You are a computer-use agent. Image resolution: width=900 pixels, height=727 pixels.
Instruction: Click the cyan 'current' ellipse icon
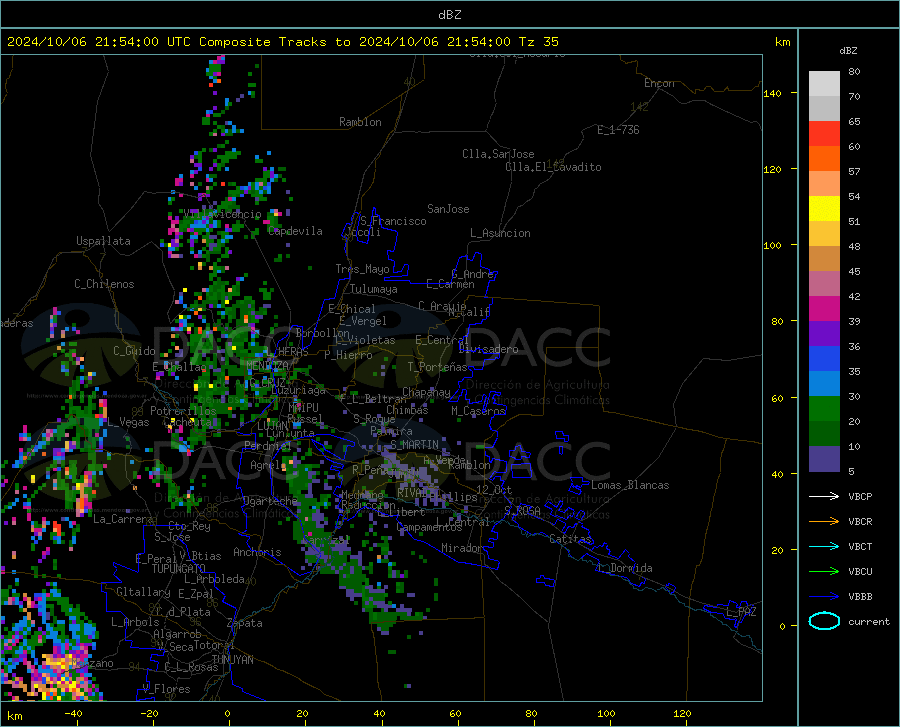pos(824,621)
